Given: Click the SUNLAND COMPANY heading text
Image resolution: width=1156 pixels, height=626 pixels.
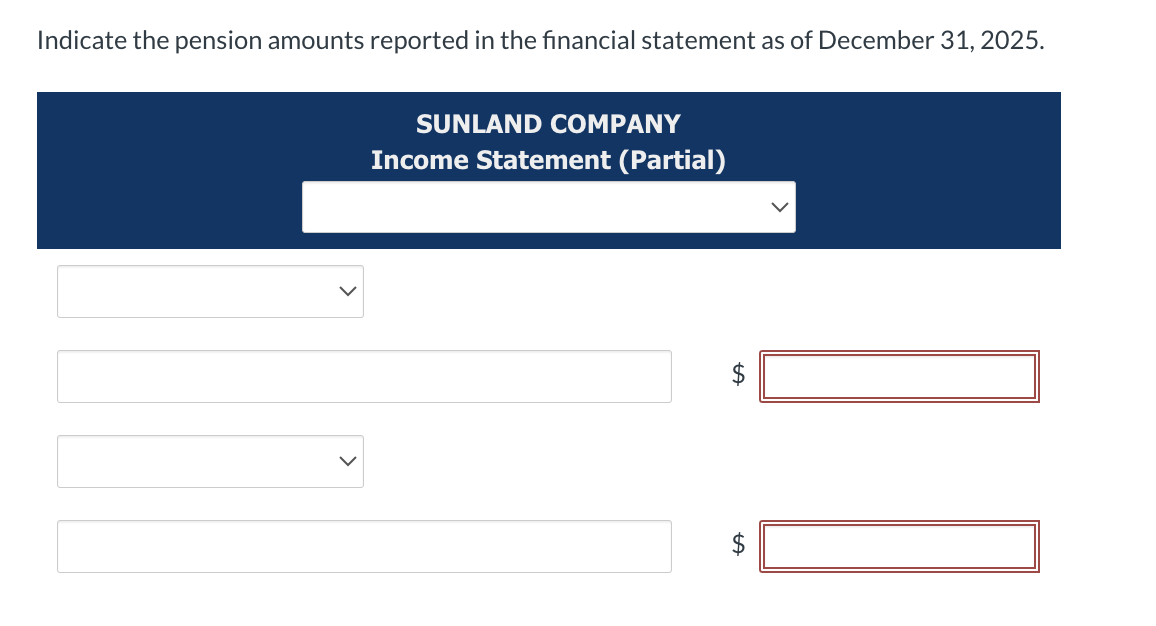Looking at the screenshot, I should point(548,124).
